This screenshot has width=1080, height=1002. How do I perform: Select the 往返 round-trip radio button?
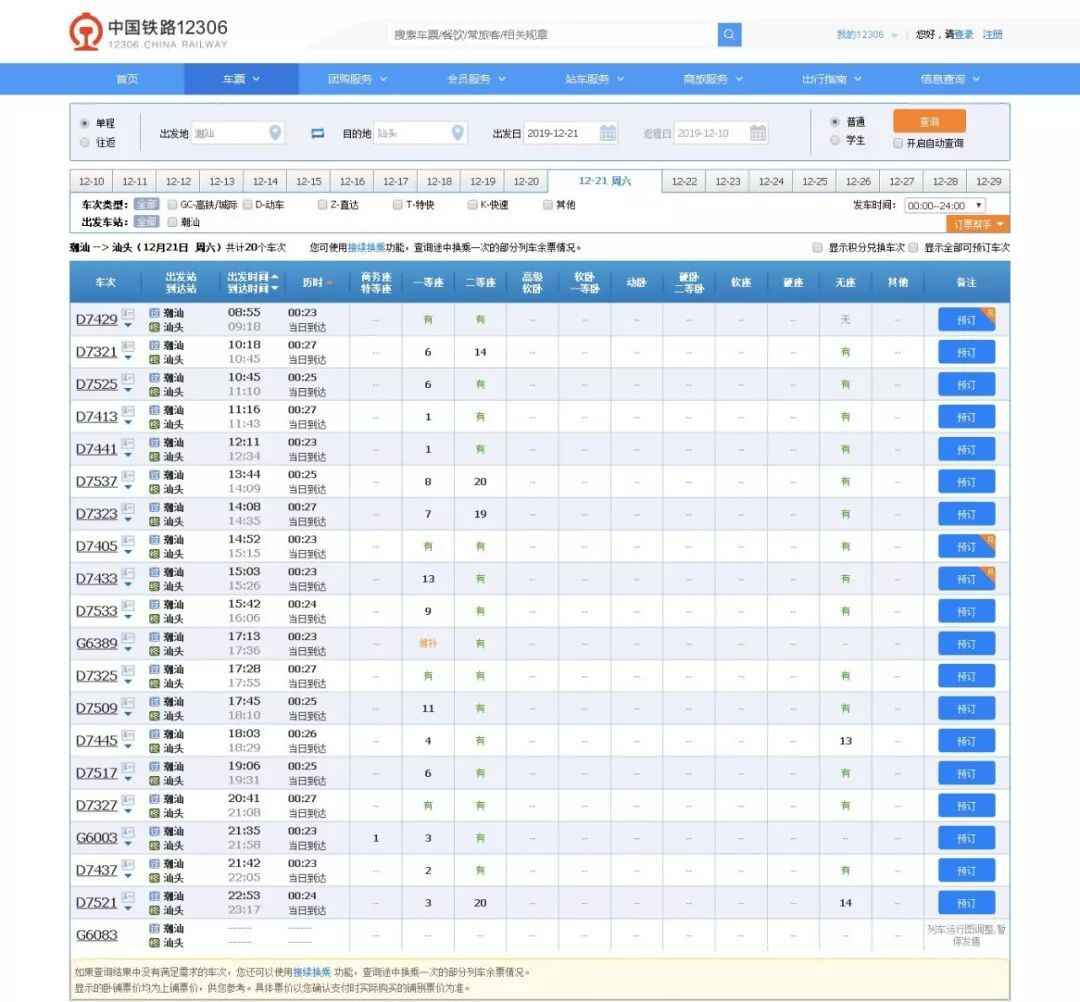pos(85,143)
